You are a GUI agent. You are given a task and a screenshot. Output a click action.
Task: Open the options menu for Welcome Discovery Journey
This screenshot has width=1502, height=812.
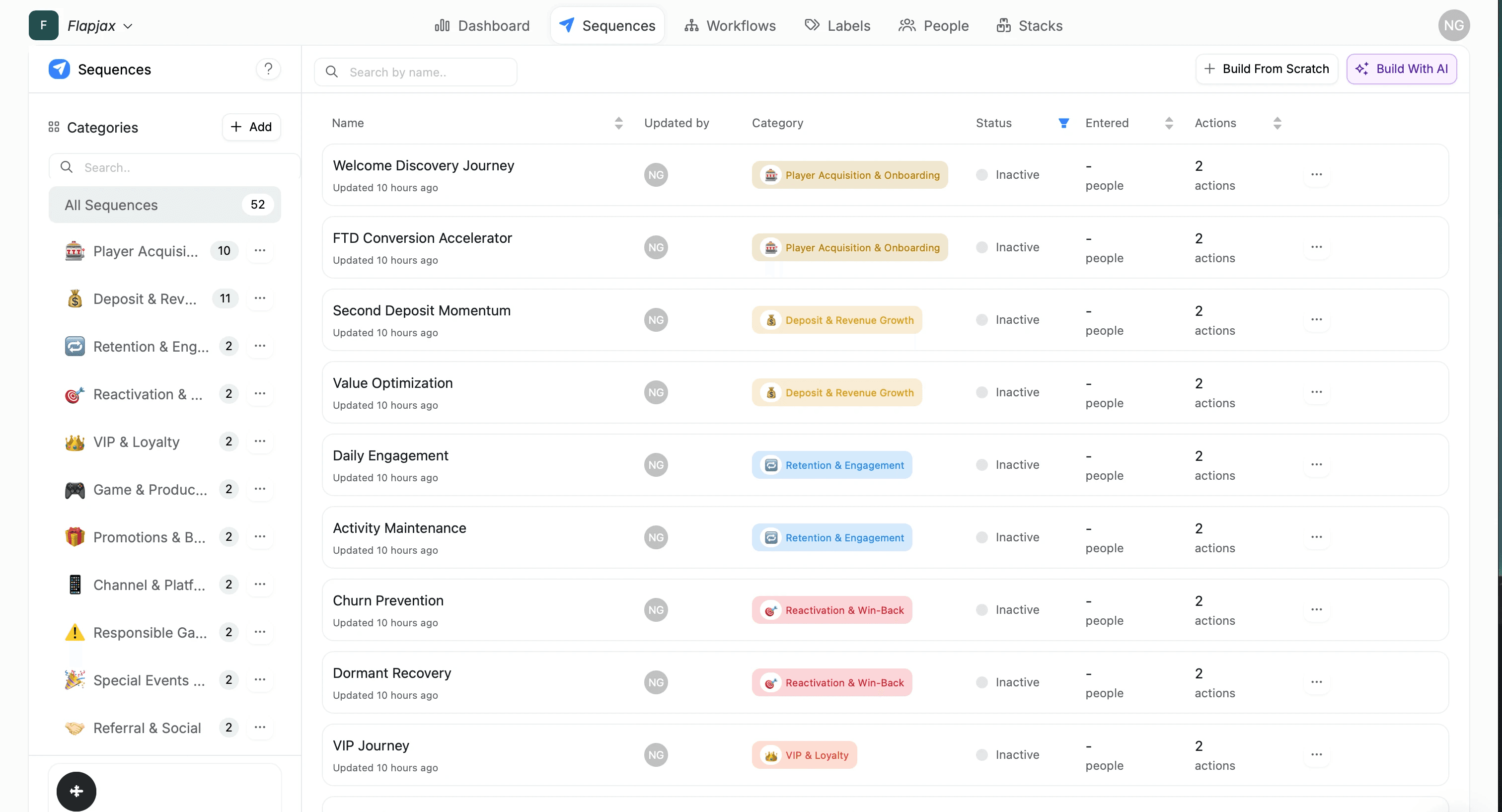pyautogui.click(x=1316, y=174)
